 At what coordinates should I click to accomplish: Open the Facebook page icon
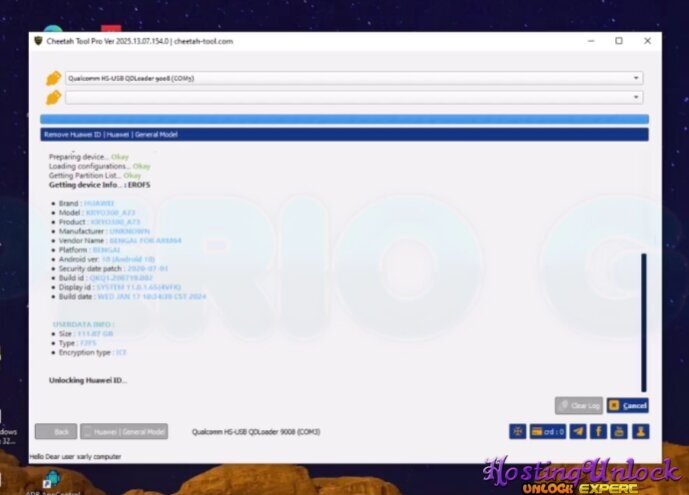[x=598, y=431]
